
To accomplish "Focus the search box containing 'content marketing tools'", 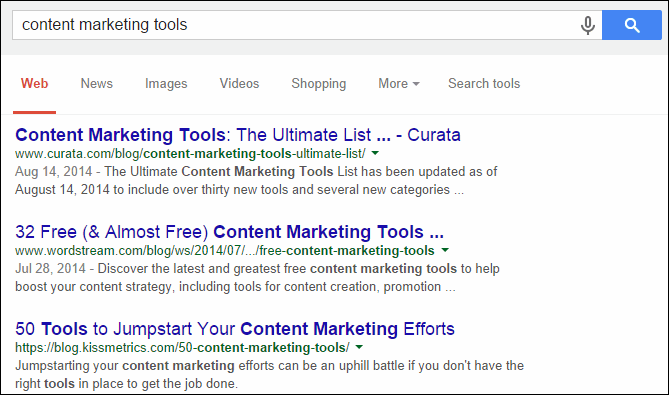I will pos(307,25).
